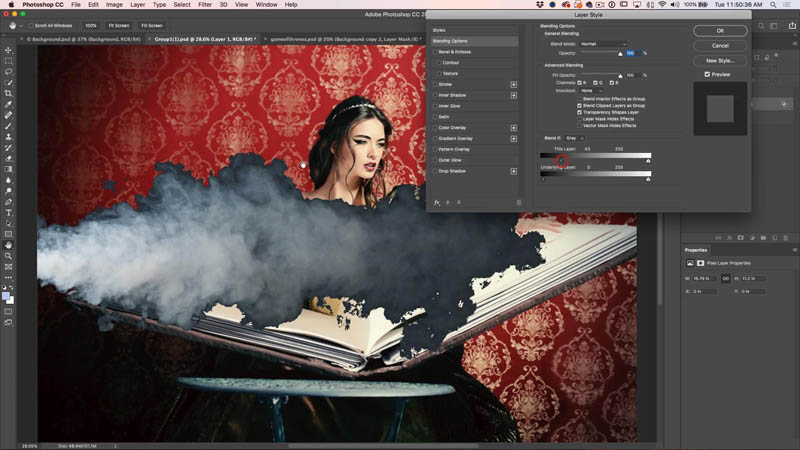
Task: Select the Lasso tool
Action: tap(8, 71)
